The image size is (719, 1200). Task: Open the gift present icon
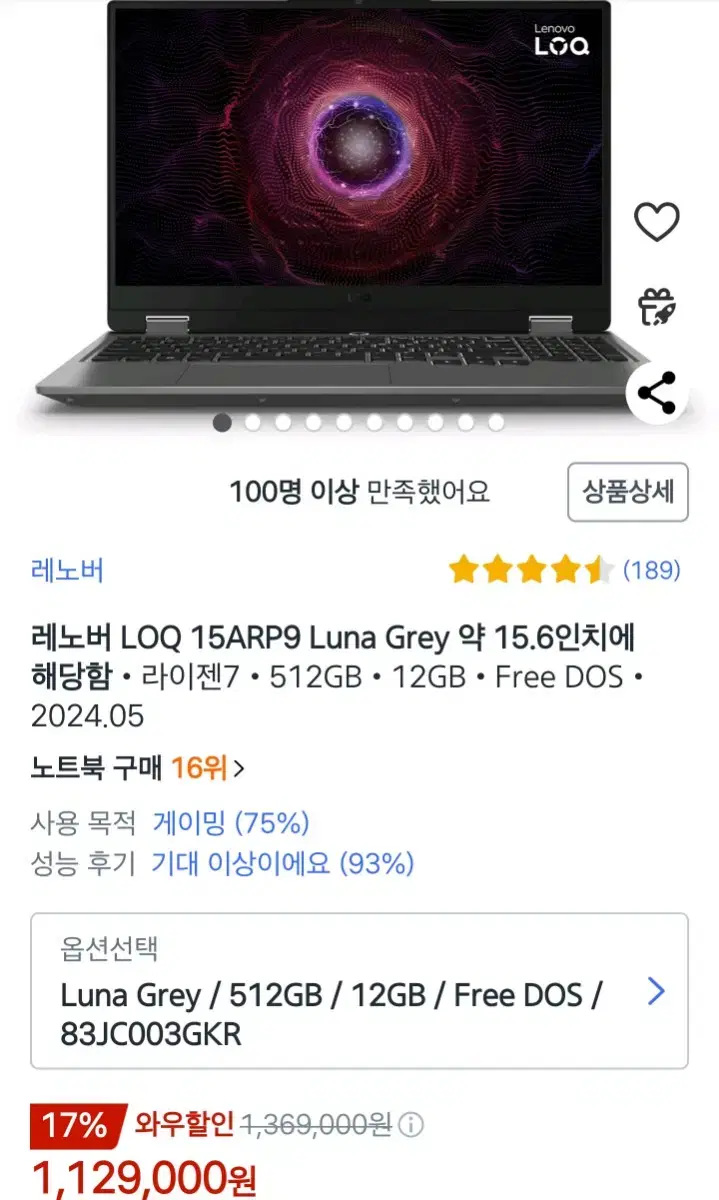(657, 305)
